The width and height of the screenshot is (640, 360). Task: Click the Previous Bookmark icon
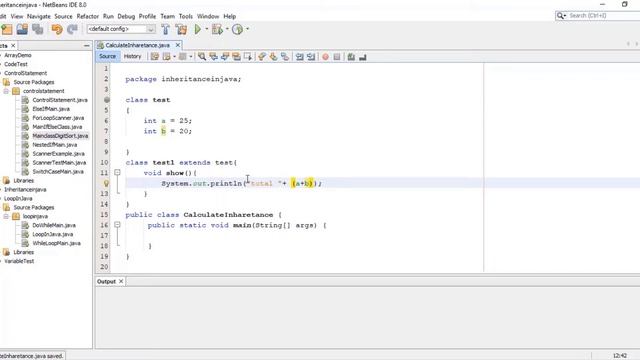pos(262,57)
